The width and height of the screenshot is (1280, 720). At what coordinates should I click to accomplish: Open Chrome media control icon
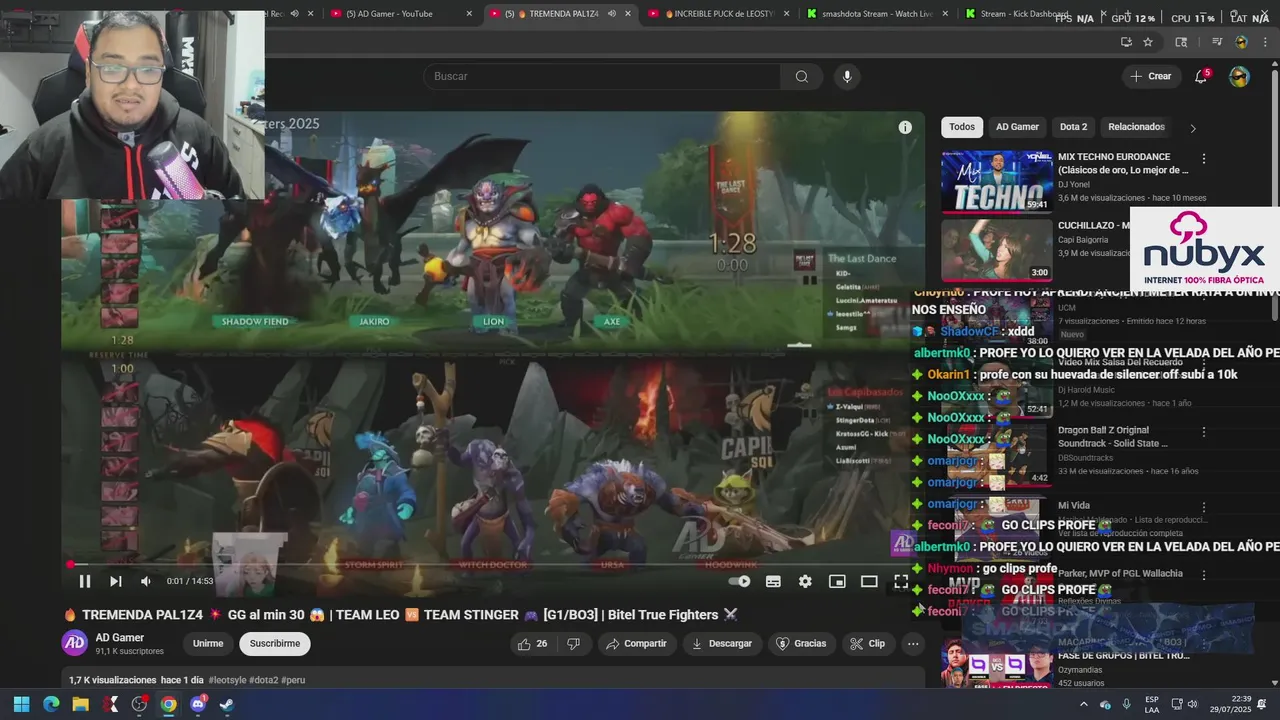tap(1217, 42)
